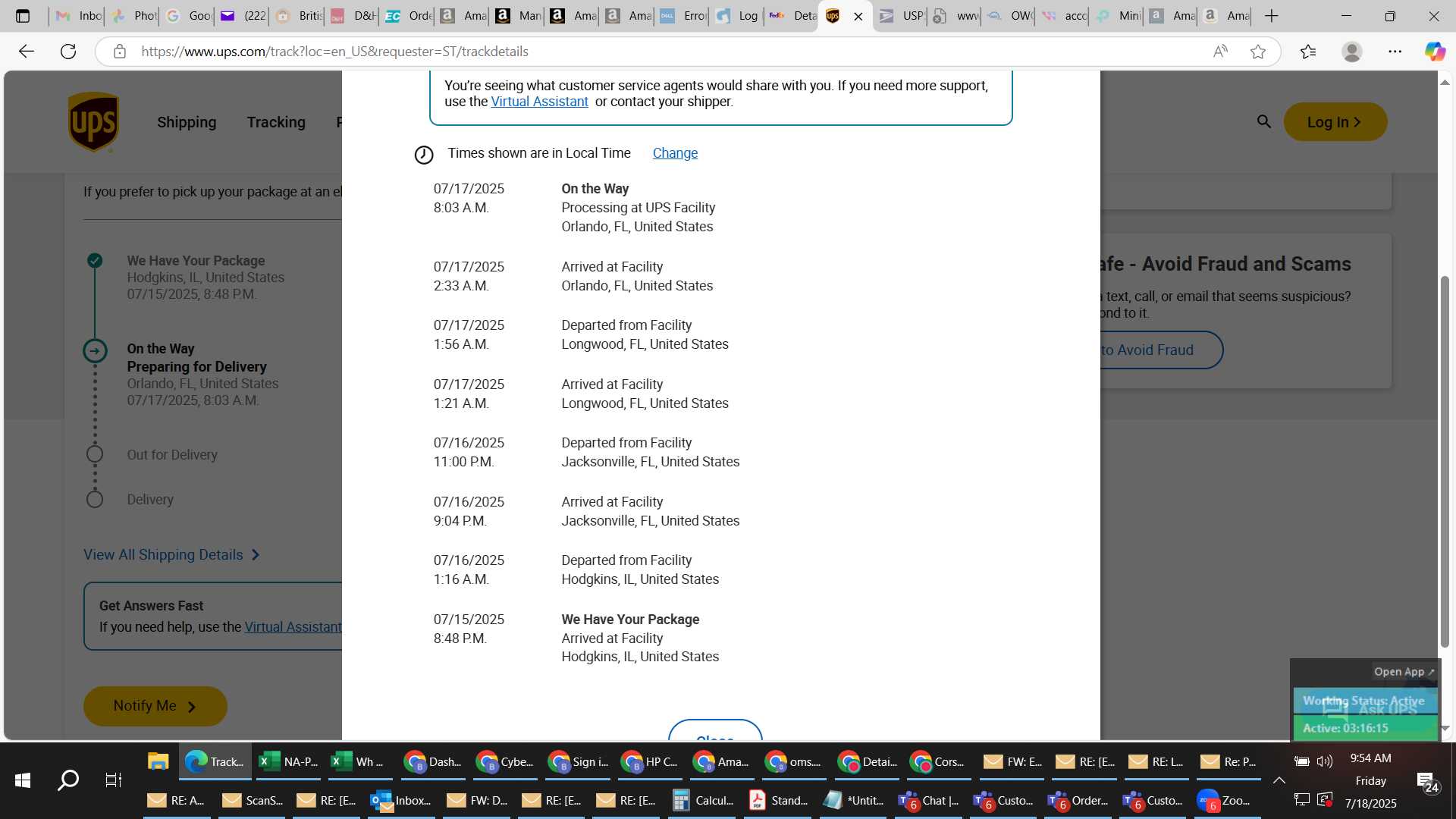This screenshot has width=1456, height=819.
Task: Switch to the USPS browser tab
Action: click(900, 16)
